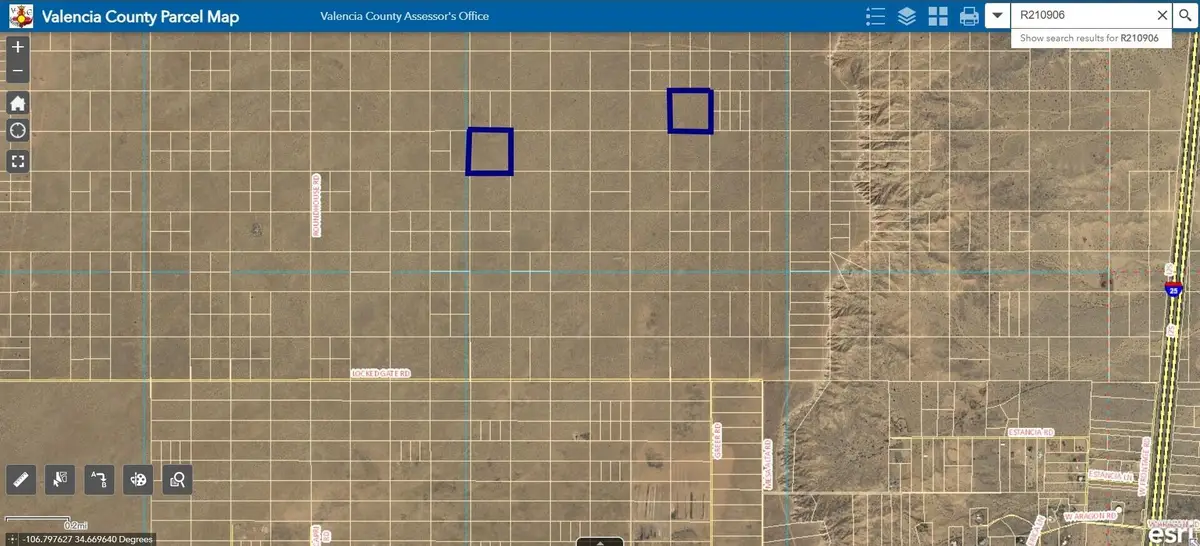Click the Interstate 25 shield marker
The image size is (1200, 546).
tap(1172, 289)
